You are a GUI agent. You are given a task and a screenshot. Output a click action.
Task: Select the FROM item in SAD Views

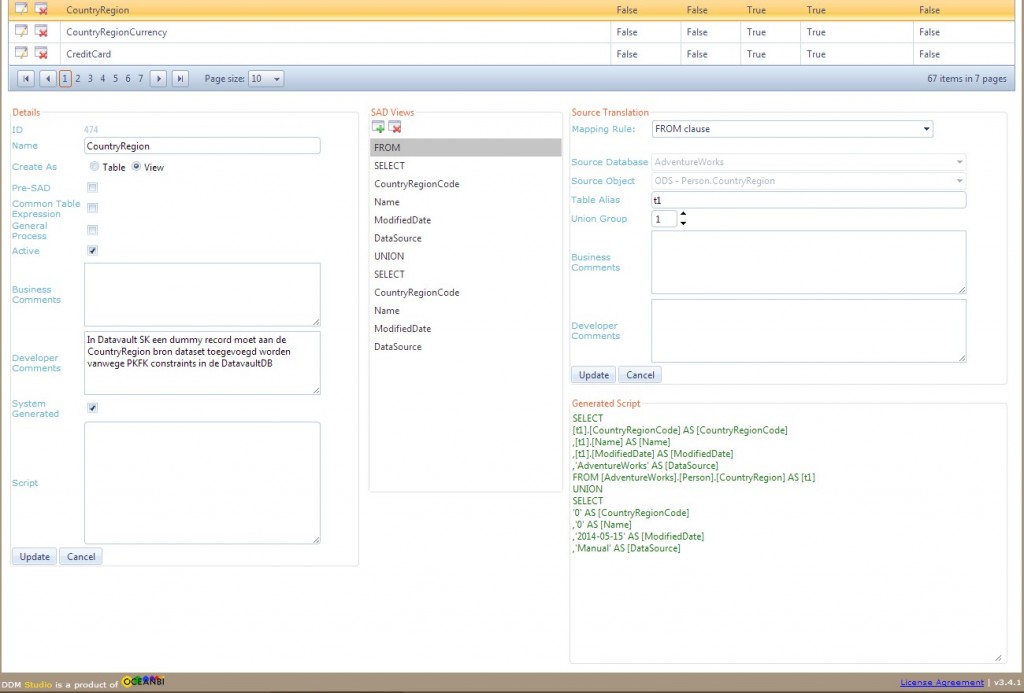click(x=466, y=148)
